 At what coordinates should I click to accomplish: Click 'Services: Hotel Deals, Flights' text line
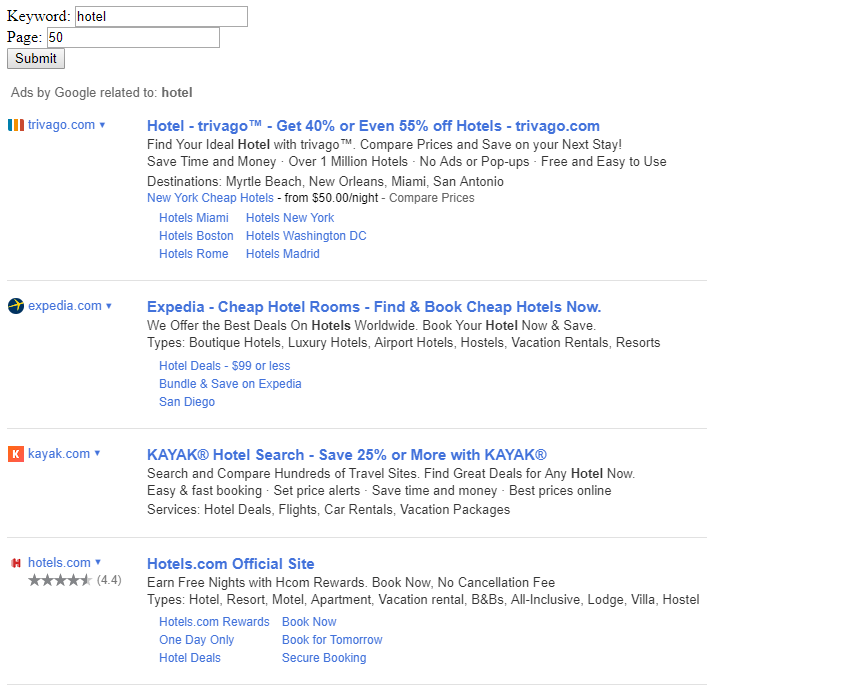point(329,510)
